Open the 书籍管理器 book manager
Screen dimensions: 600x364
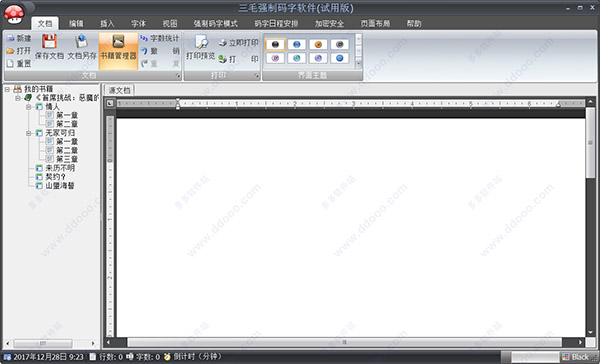coord(118,51)
